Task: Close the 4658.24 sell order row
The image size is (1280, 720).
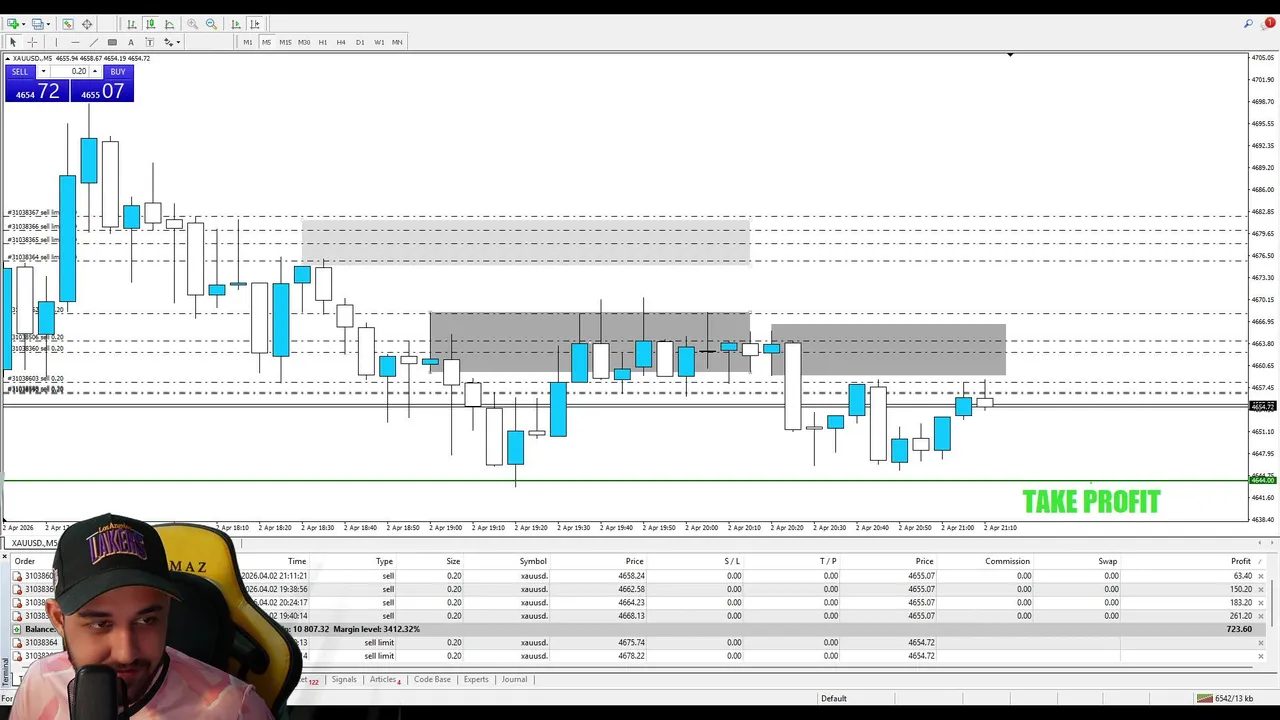Action: pyautogui.click(x=1261, y=576)
